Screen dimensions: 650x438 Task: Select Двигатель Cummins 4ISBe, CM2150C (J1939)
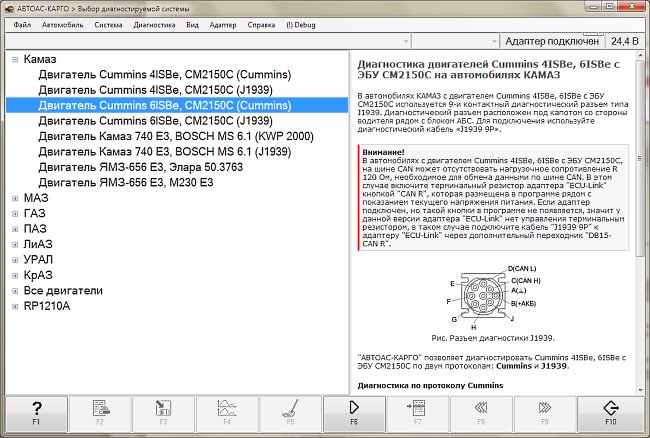[155, 90]
